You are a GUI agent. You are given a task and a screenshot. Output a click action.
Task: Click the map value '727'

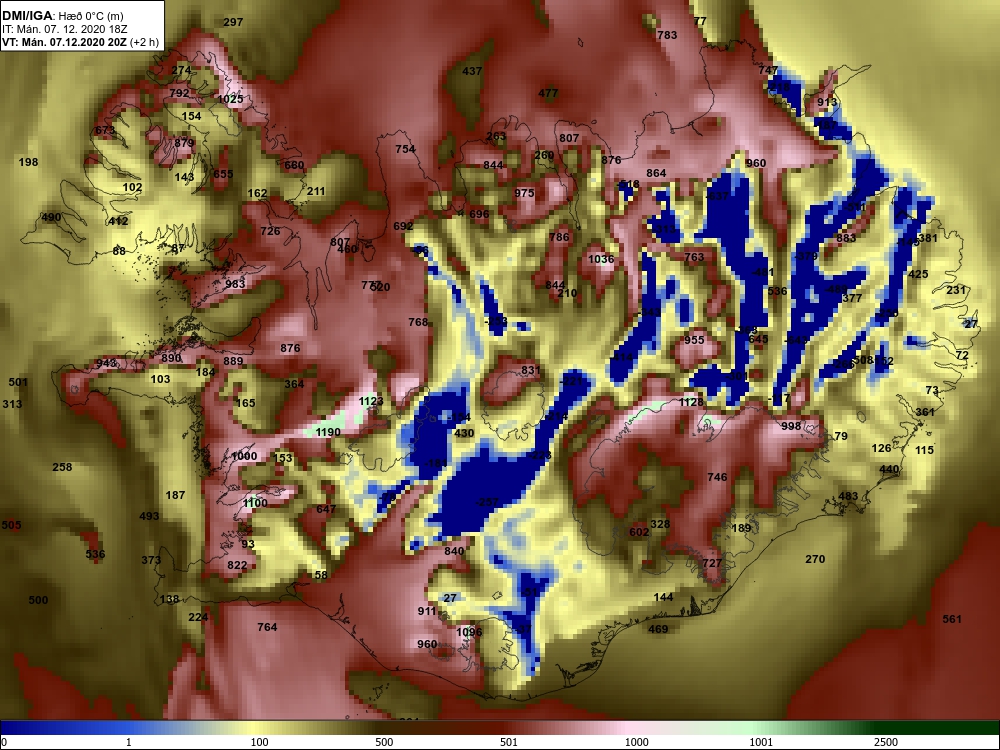pyautogui.click(x=712, y=562)
